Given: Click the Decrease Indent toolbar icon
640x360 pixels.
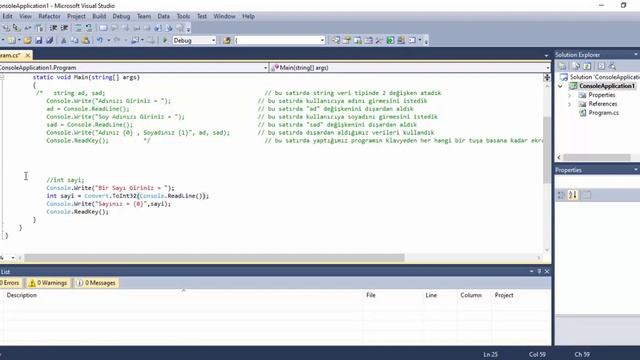Looking at the screenshot, I should pos(53,28).
